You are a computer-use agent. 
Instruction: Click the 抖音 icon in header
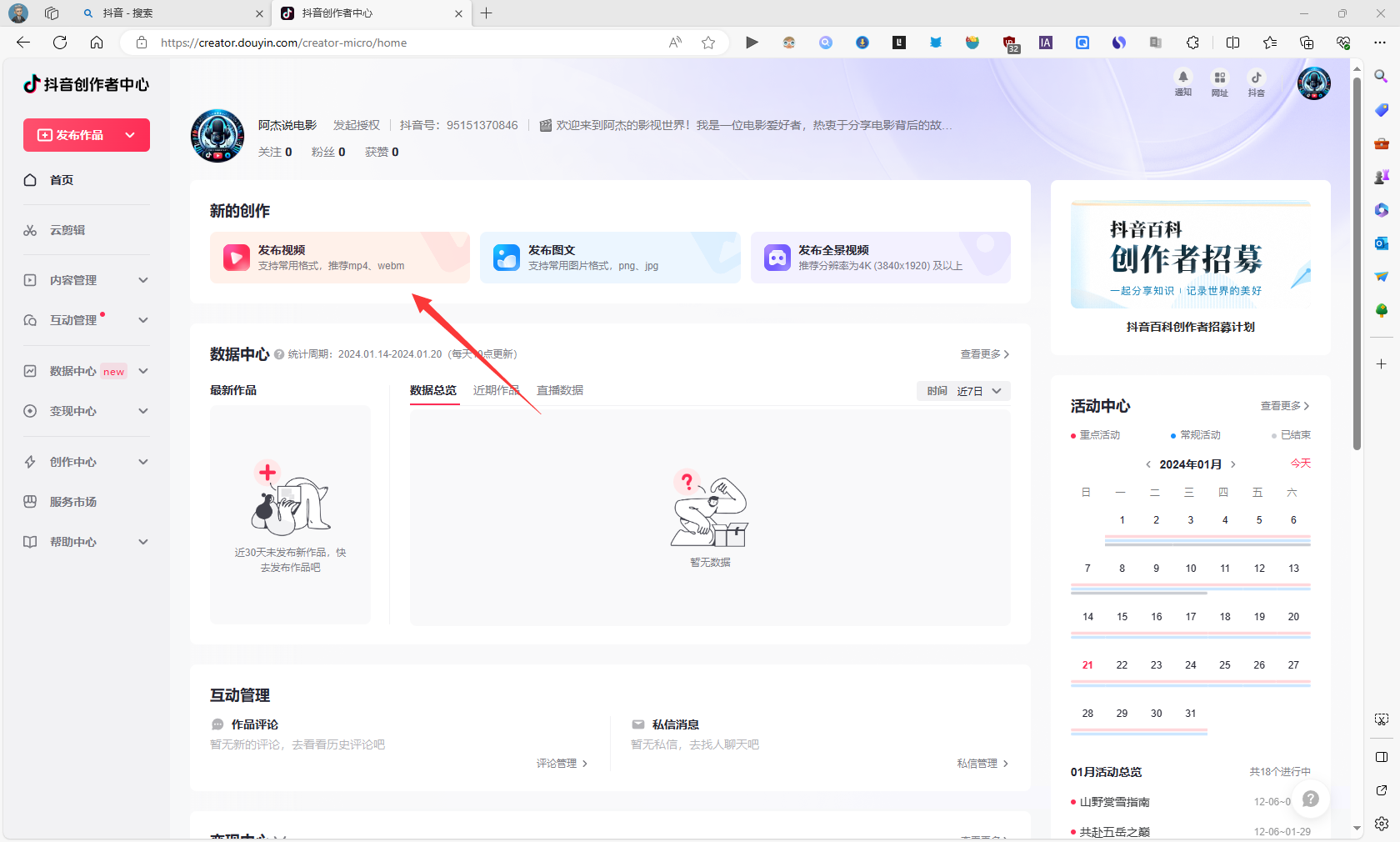tap(1256, 78)
